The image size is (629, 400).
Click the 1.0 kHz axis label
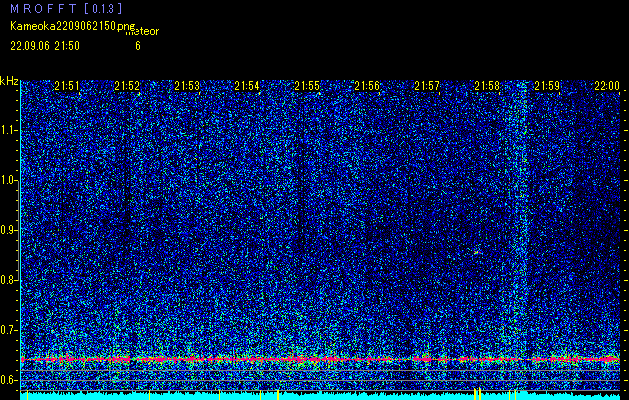(8, 180)
